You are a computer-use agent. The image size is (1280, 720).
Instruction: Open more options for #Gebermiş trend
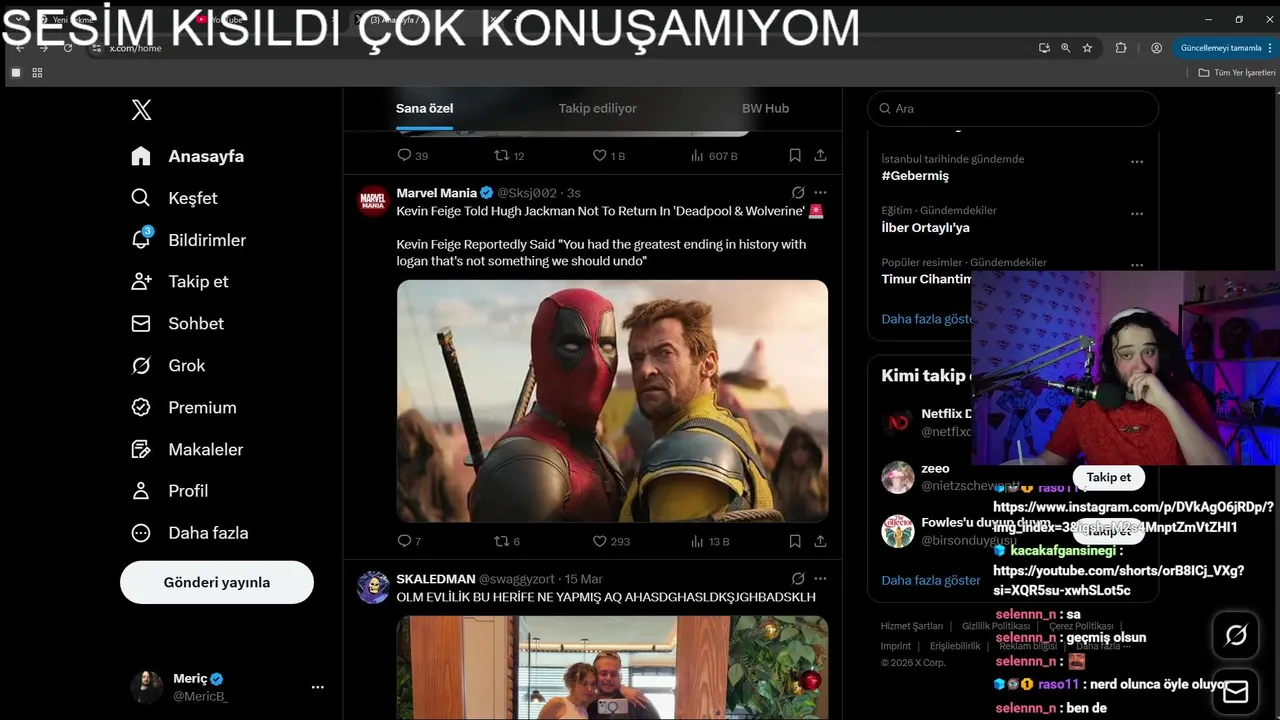point(1137,162)
